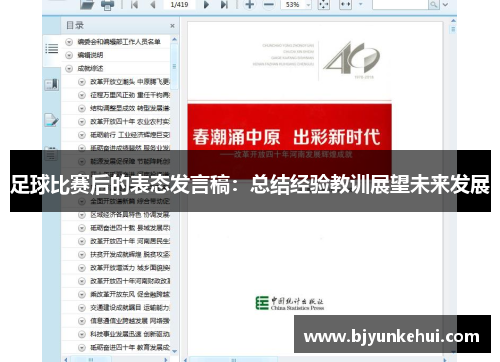Open 改革开放立潮头 中原腾飞 chapter
This screenshot has width=500, height=362.
pyautogui.click(x=130, y=82)
